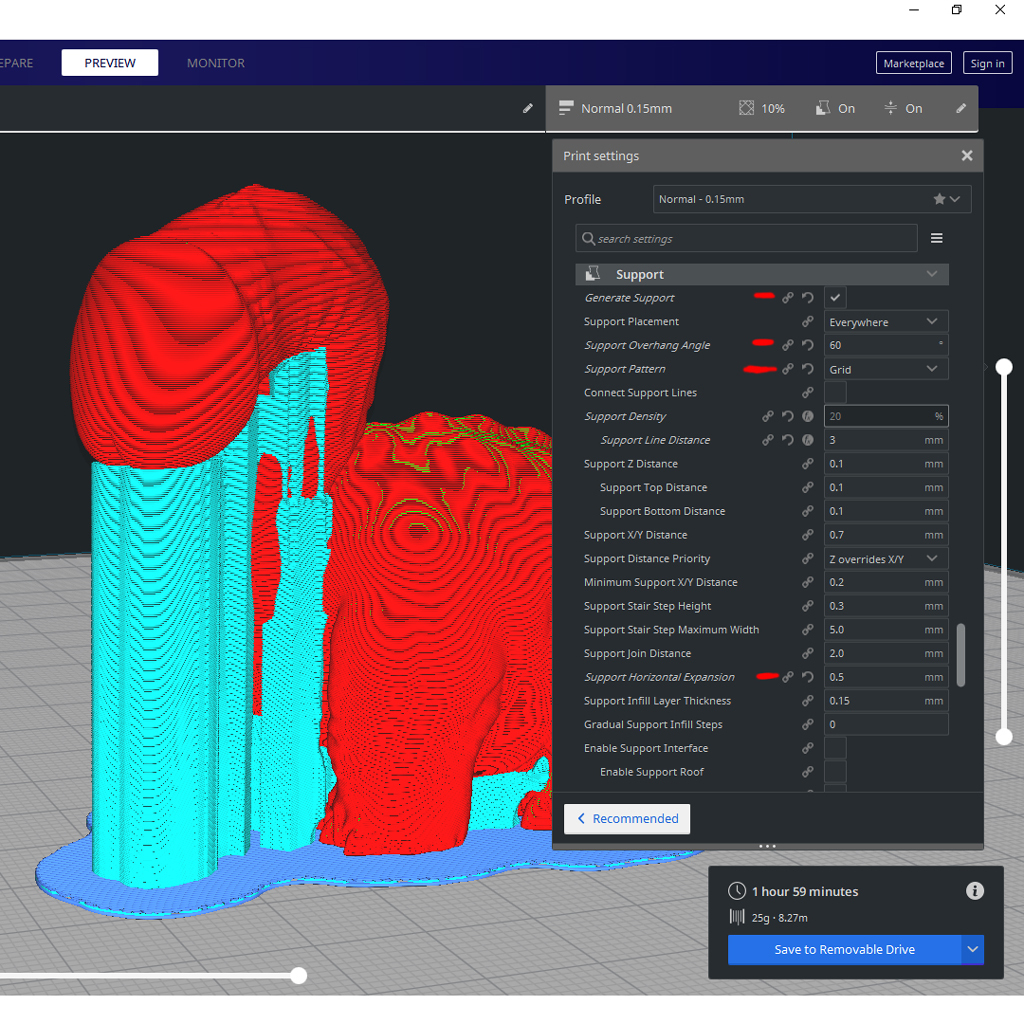The width and height of the screenshot is (1024, 1024).
Task: Tick the Enable Support Interface checkbox
Action: pos(835,748)
